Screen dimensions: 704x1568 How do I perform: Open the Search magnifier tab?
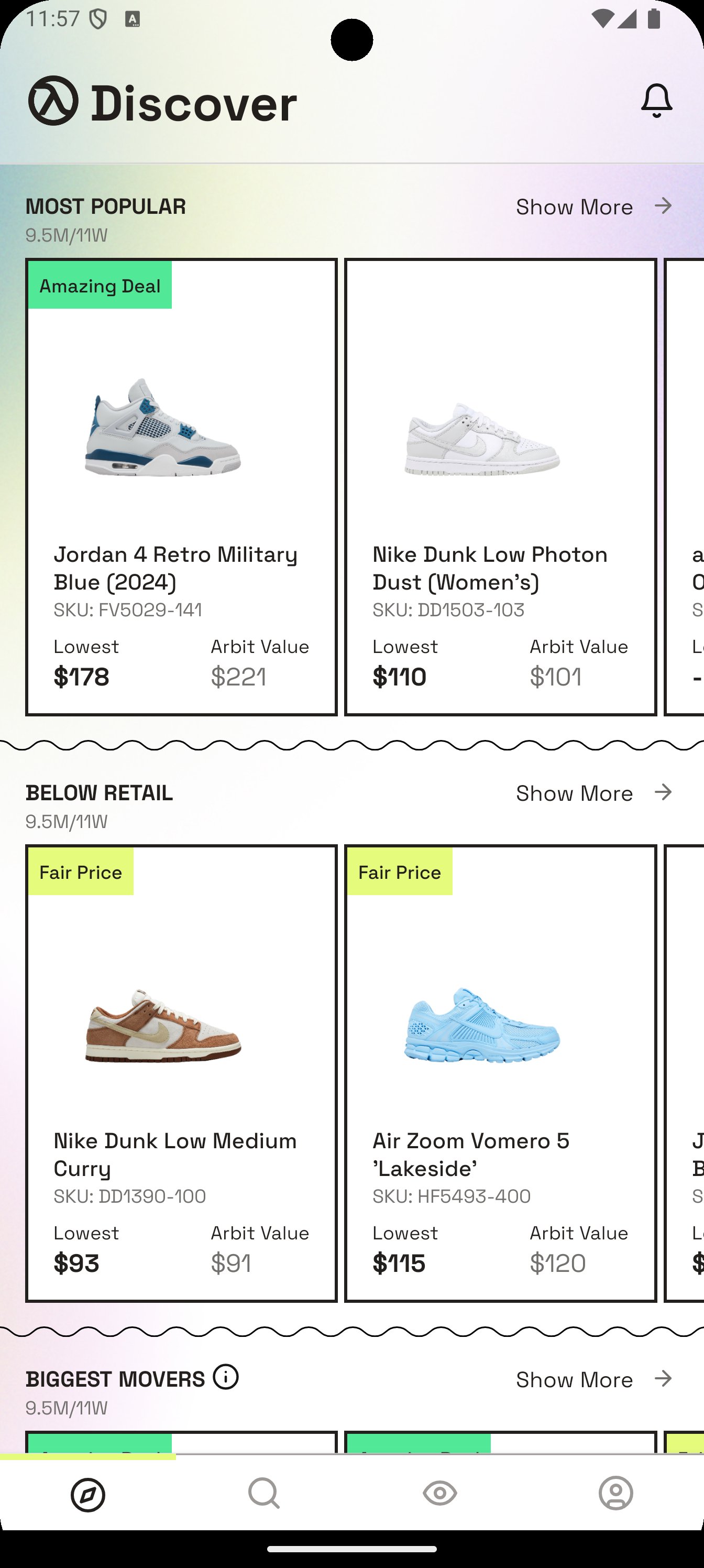(263, 1494)
